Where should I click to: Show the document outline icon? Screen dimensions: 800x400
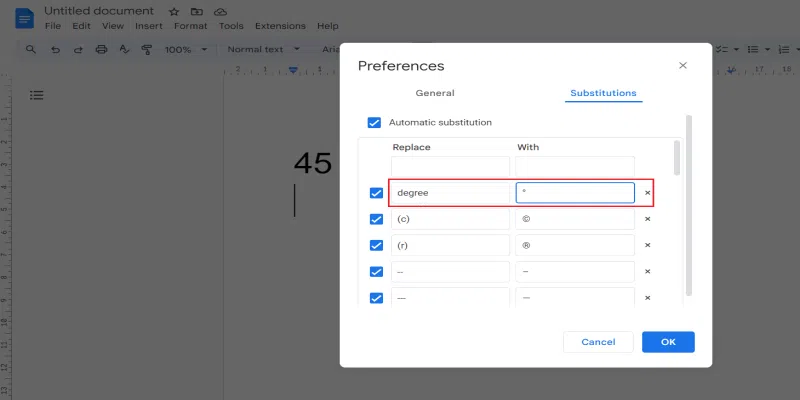tap(37, 95)
